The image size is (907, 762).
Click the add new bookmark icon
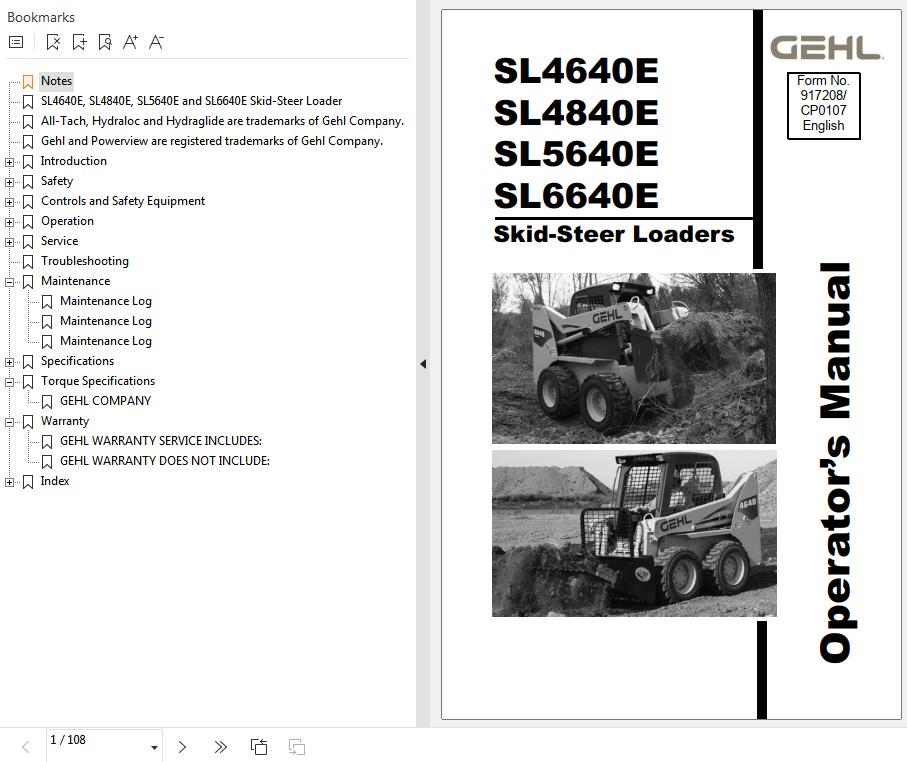tap(79, 42)
